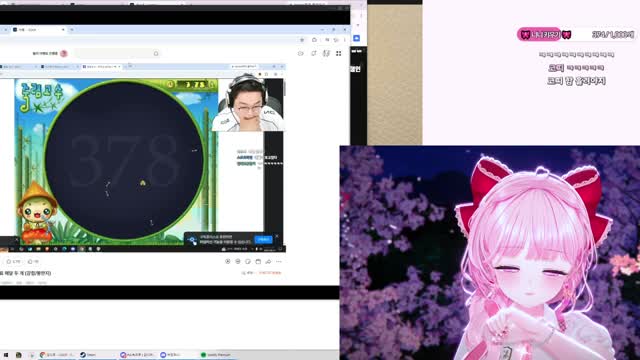This screenshot has height=360, width=640.
Task: Switch to the Chrome window in taskbar
Action: (x=57, y=355)
